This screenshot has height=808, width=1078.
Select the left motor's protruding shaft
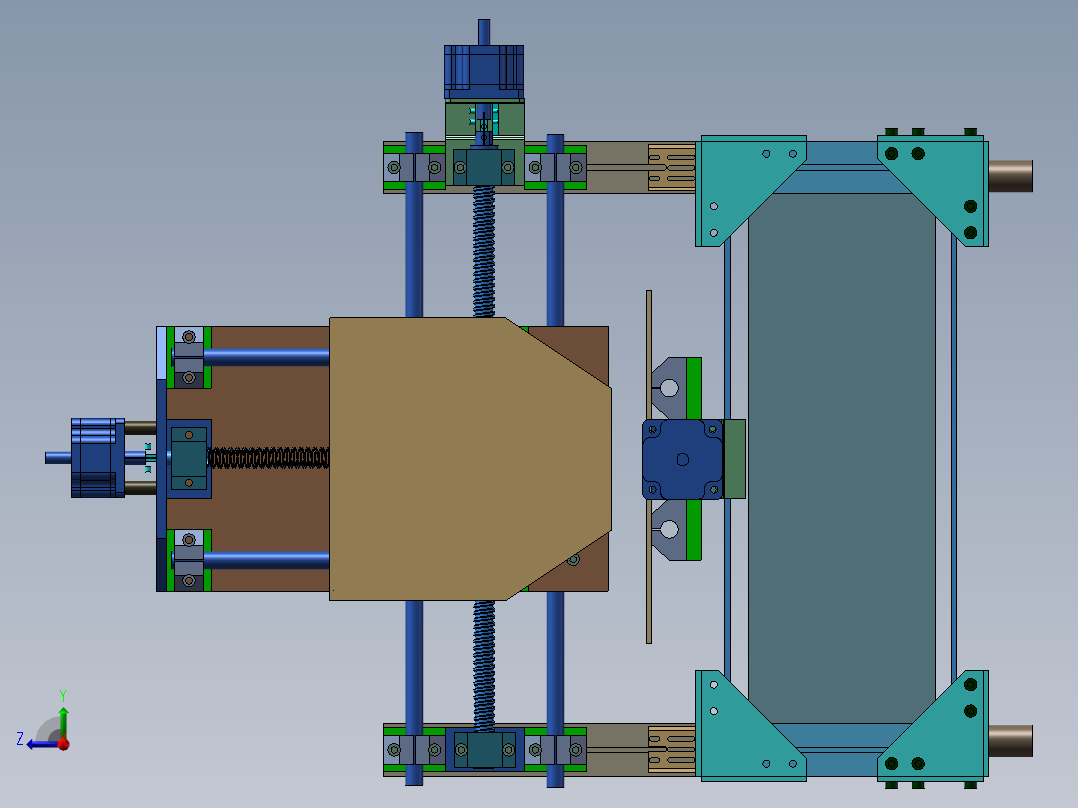coord(58,457)
